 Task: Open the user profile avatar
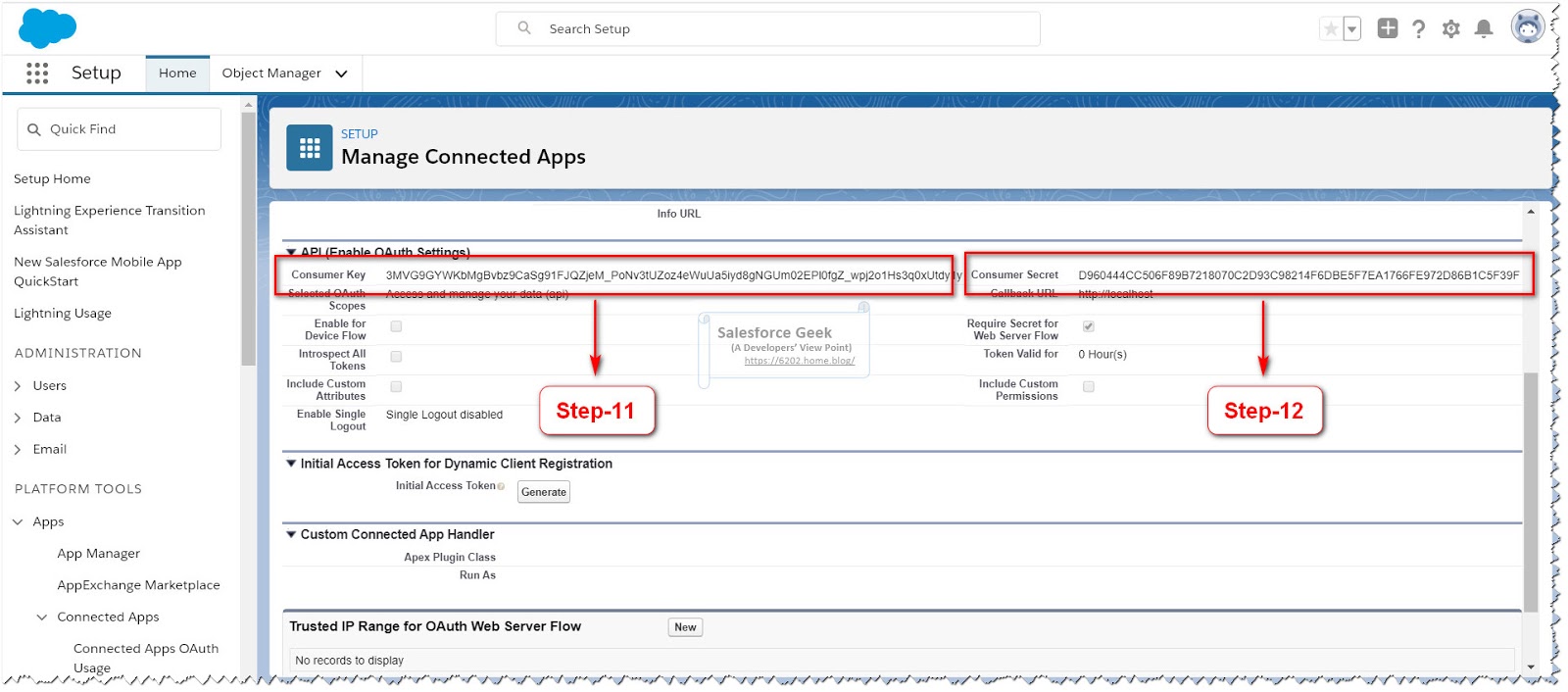1528,27
